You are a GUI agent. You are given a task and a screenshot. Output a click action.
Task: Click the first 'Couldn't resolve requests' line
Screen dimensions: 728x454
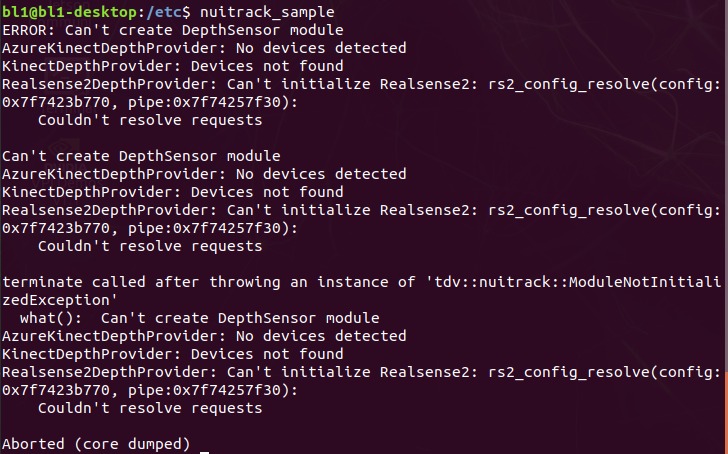coord(150,120)
